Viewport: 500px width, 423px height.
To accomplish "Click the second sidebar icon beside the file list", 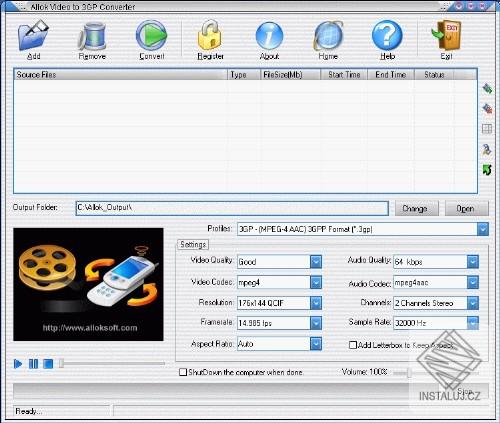I will click(487, 109).
